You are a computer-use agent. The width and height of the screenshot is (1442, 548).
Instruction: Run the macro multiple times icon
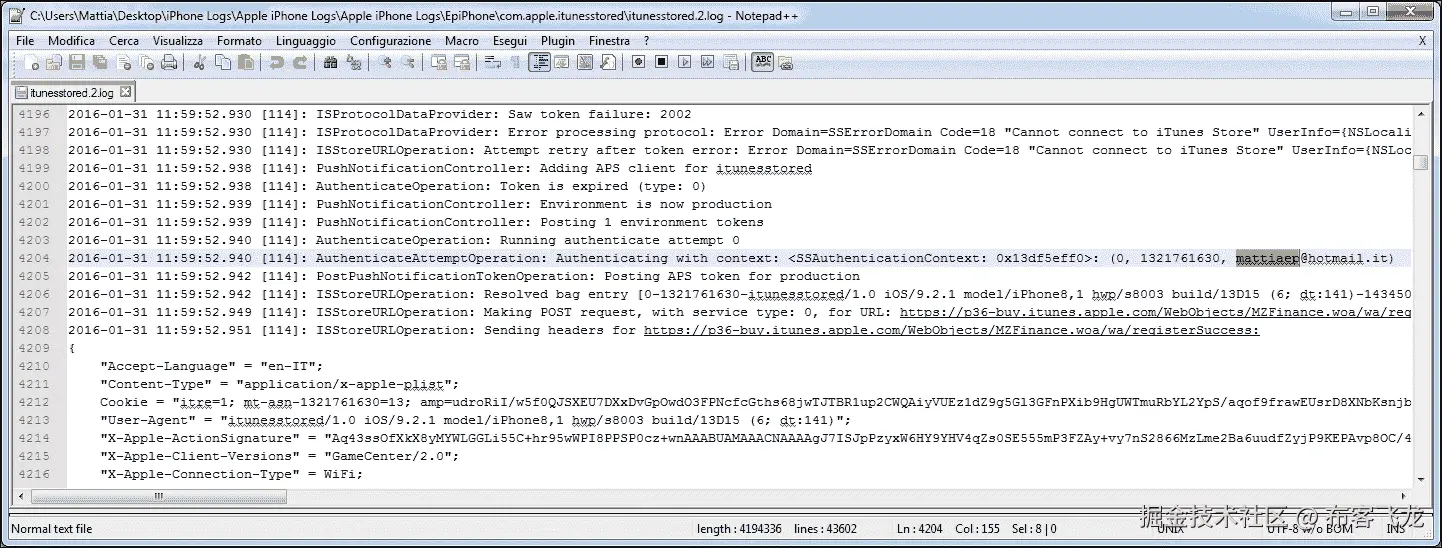708,63
